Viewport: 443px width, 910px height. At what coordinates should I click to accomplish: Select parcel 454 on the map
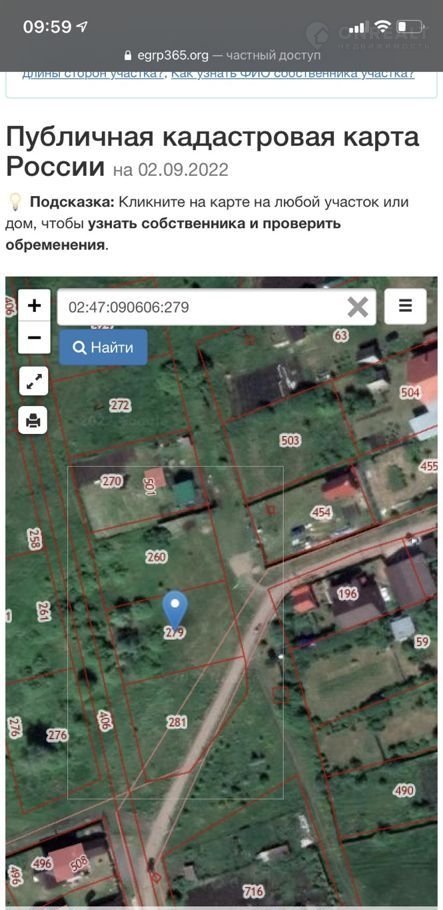[x=321, y=512]
